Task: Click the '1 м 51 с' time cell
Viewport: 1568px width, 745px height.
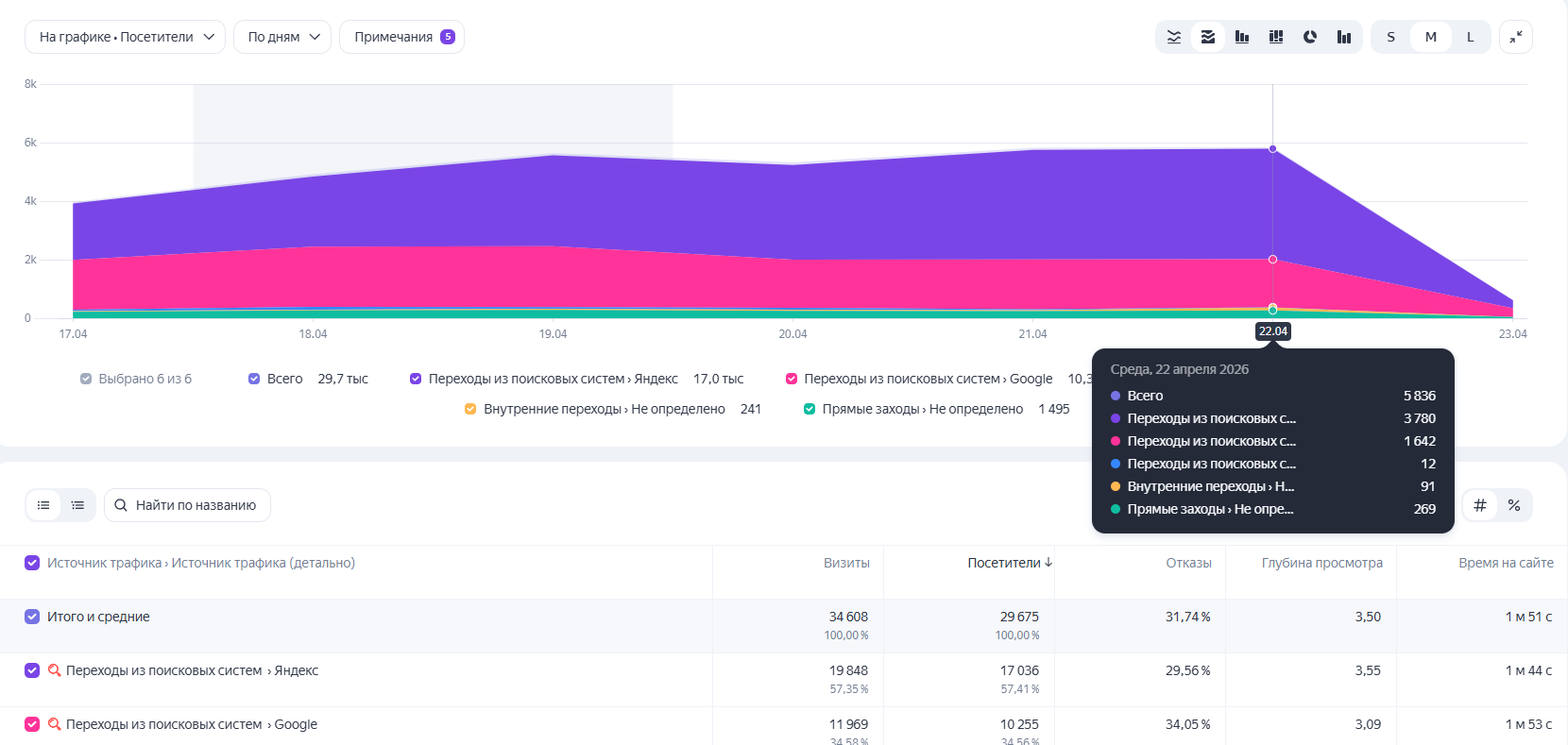Action: tap(1528, 617)
